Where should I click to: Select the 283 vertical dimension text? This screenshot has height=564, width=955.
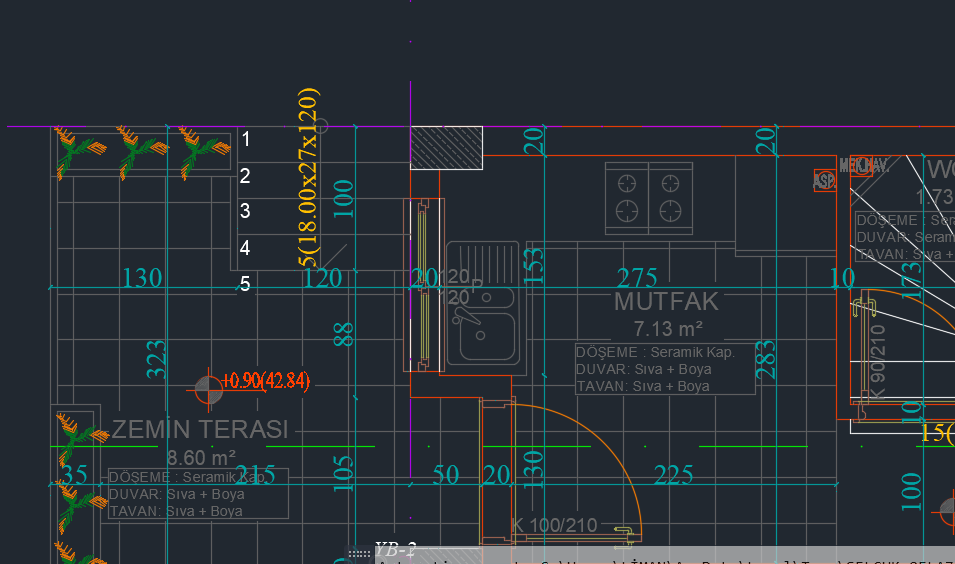[x=766, y=359]
